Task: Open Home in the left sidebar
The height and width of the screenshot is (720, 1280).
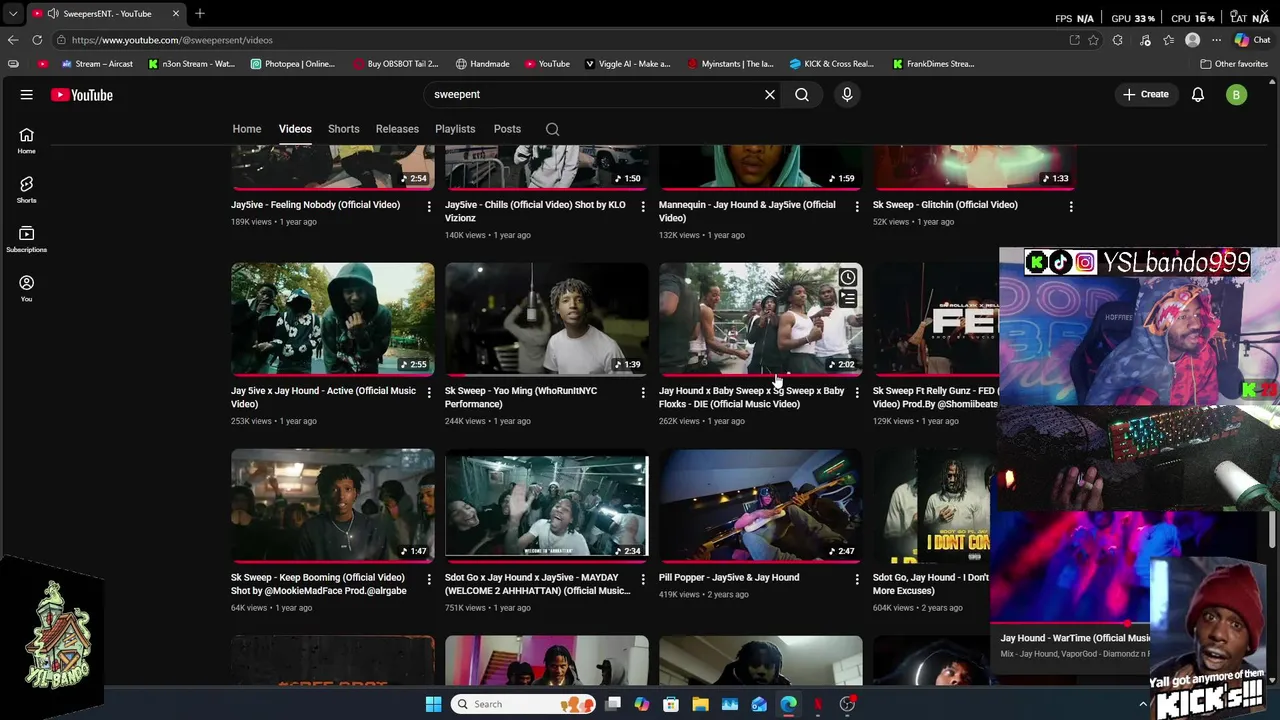Action: [x=27, y=141]
